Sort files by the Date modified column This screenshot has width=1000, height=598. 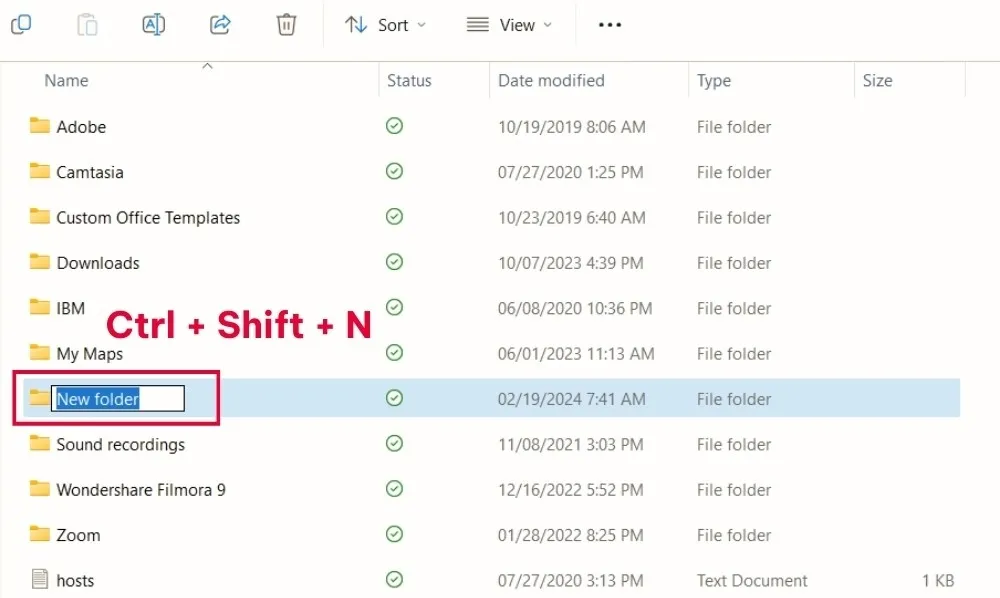click(551, 81)
